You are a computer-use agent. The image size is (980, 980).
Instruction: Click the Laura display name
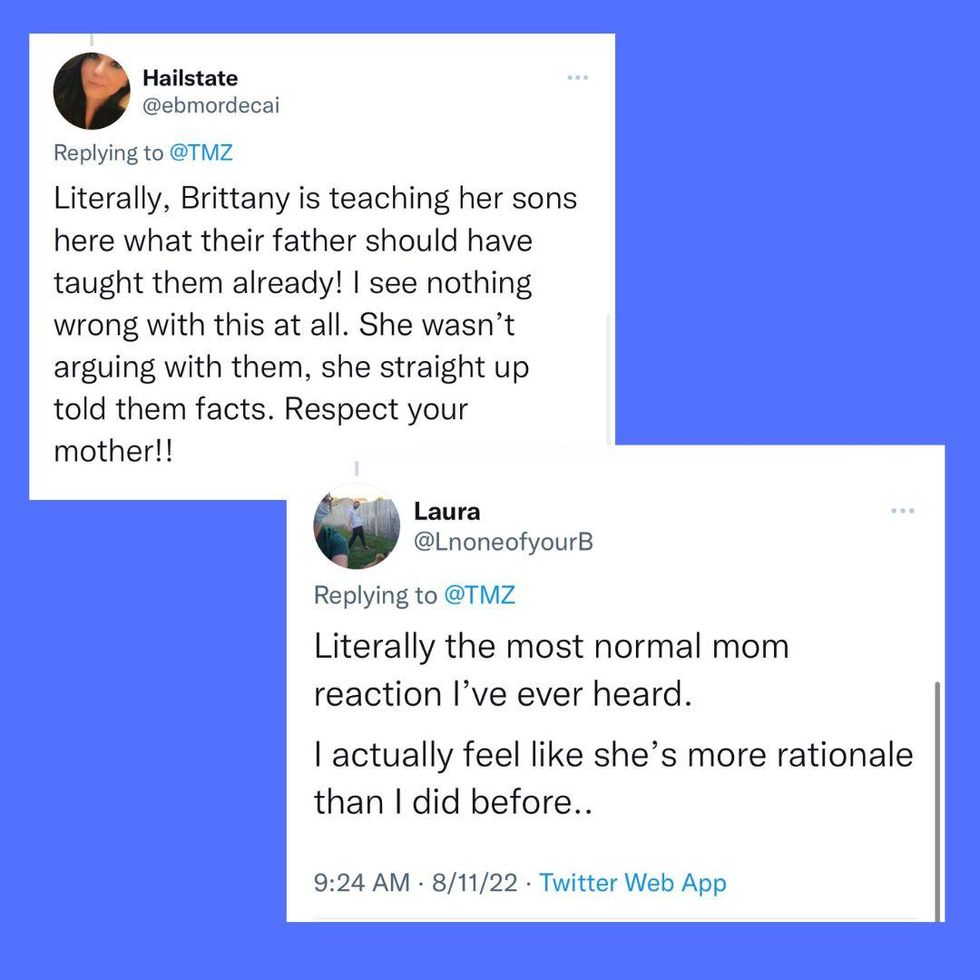pos(447,511)
